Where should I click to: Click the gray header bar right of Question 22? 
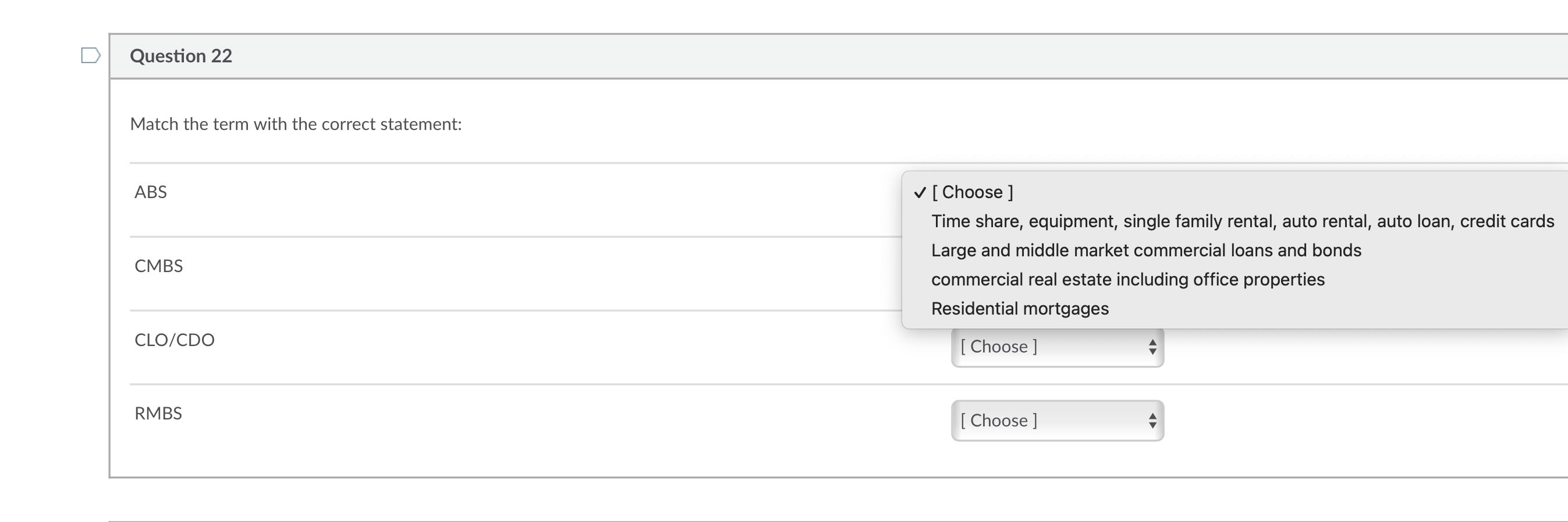(x=852, y=56)
